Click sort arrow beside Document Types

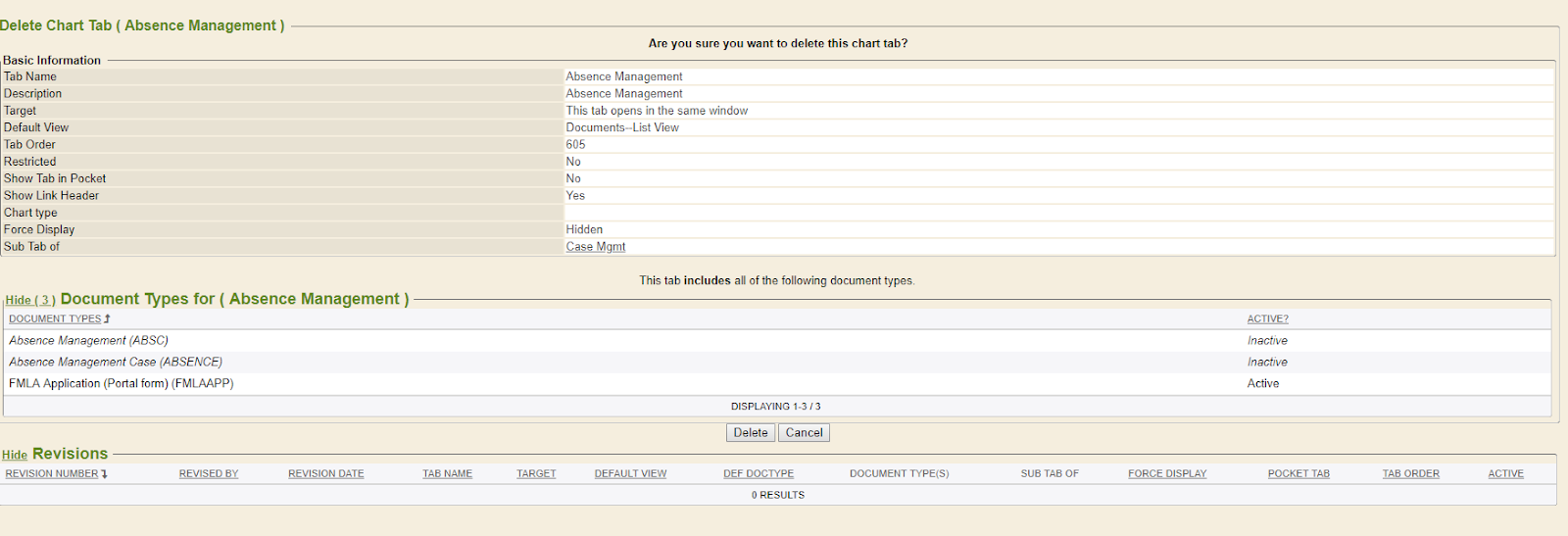point(107,319)
